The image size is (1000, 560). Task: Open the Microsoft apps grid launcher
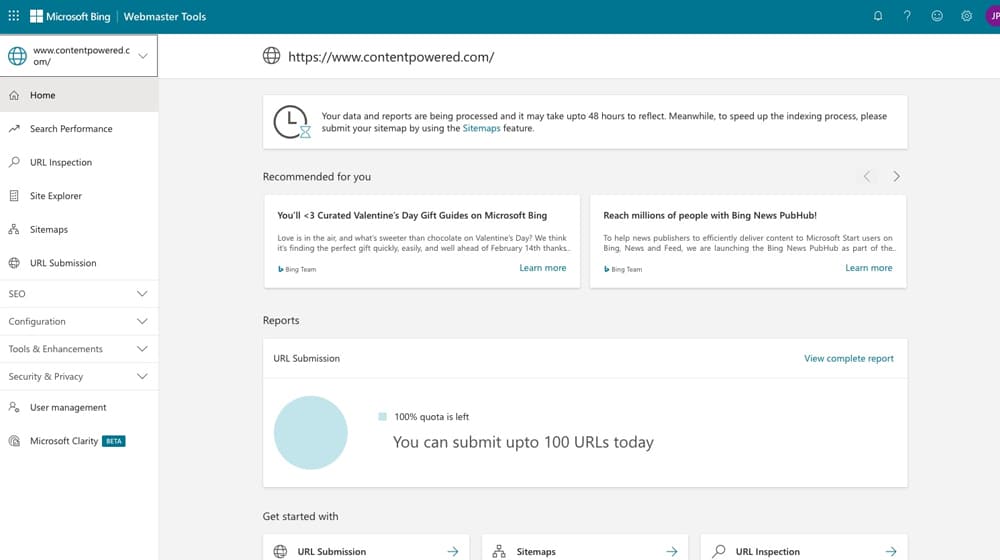pyautogui.click(x=13, y=16)
